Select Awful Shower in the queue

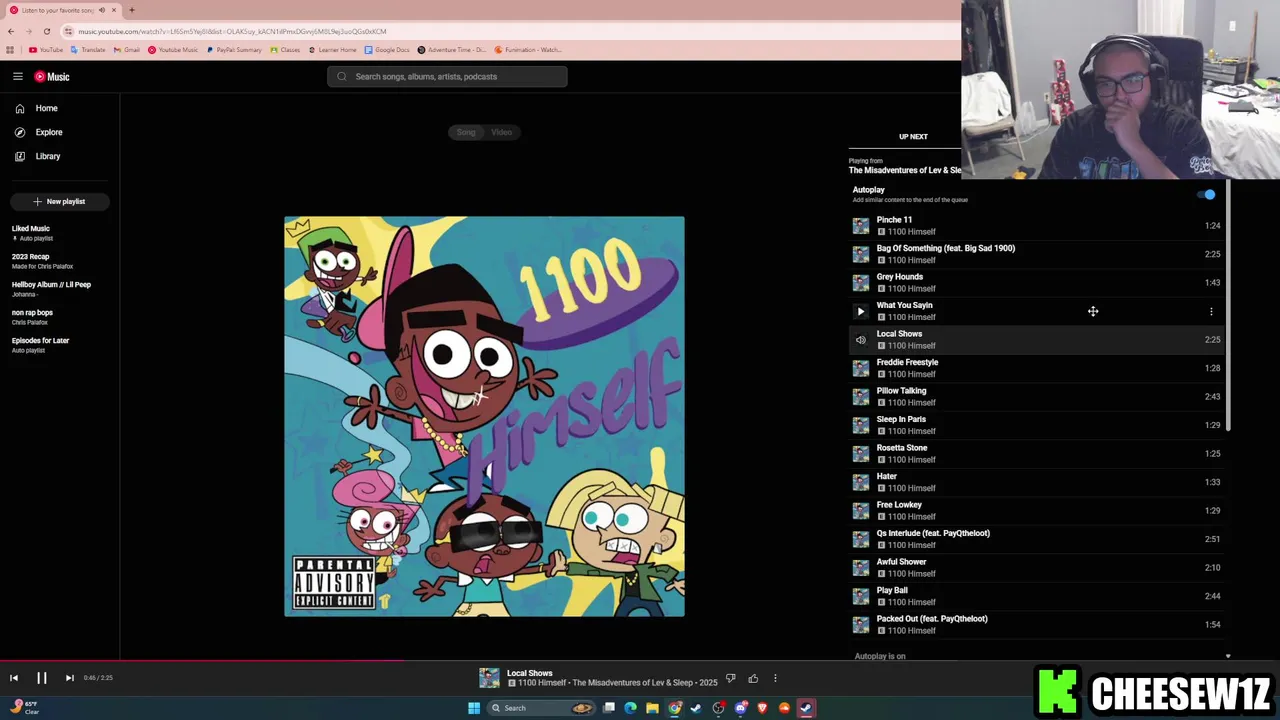pyautogui.click(x=1037, y=567)
